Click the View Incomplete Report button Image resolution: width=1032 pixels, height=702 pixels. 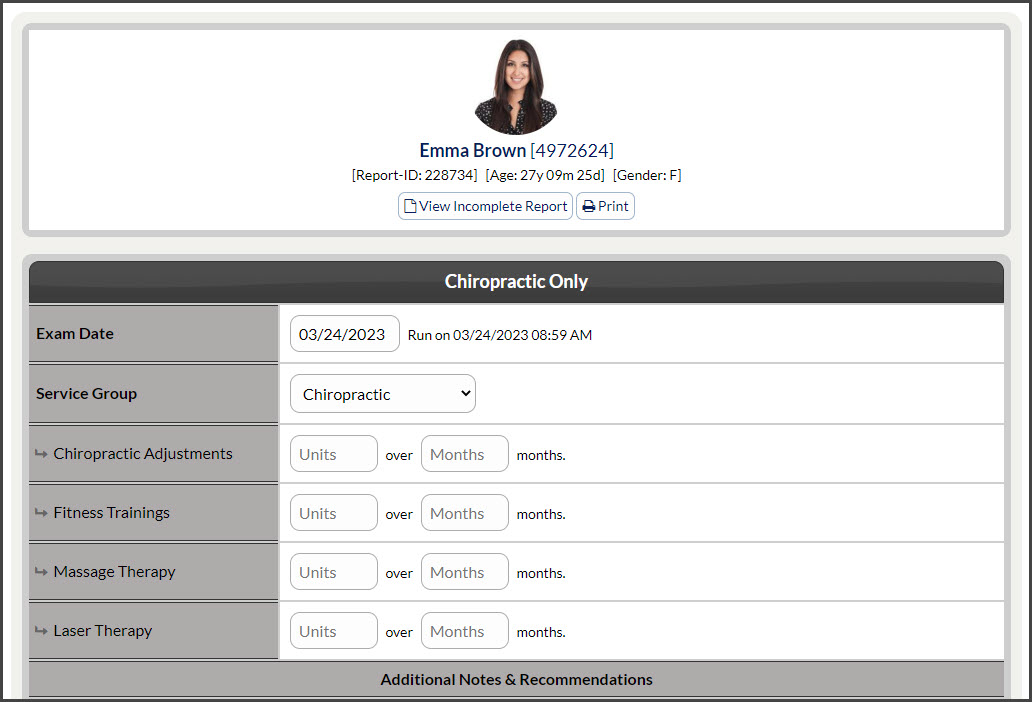(x=485, y=206)
